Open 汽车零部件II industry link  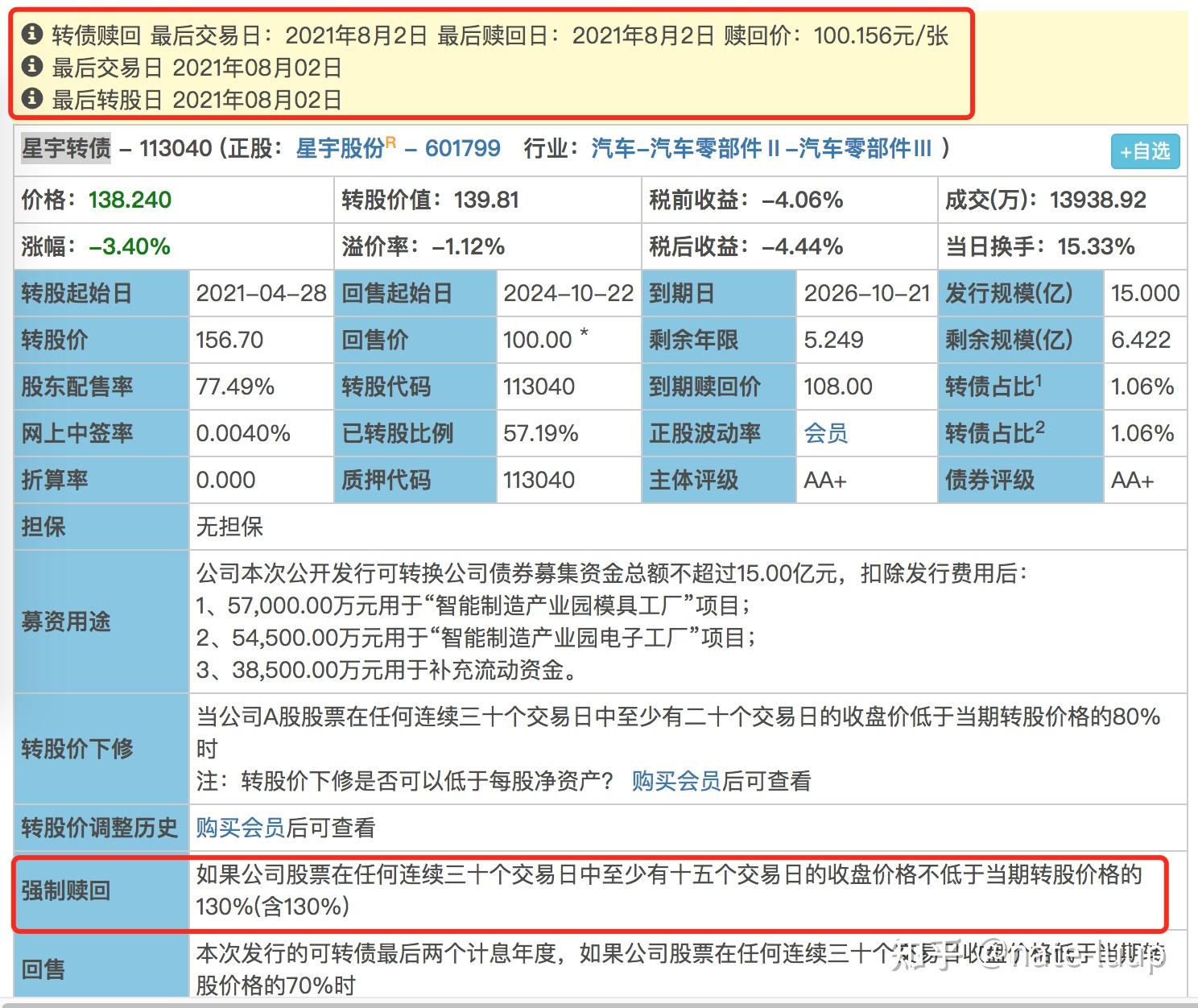tap(714, 148)
